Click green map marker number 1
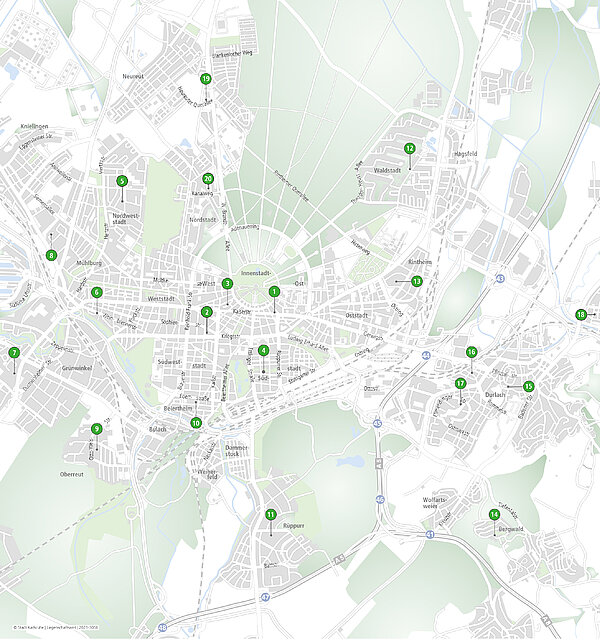Screen dimensions: 600x642 [x=273, y=292]
